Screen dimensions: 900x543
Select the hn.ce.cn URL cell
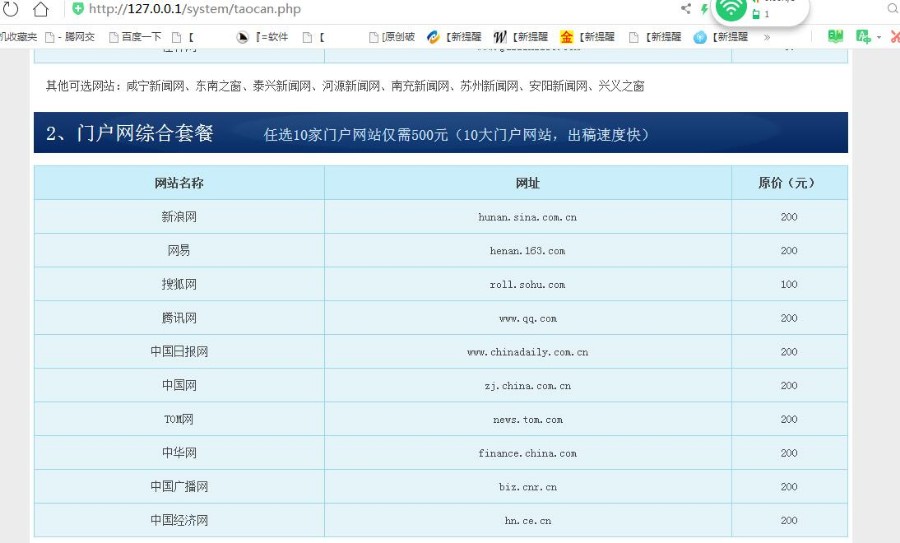tap(527, 520)
